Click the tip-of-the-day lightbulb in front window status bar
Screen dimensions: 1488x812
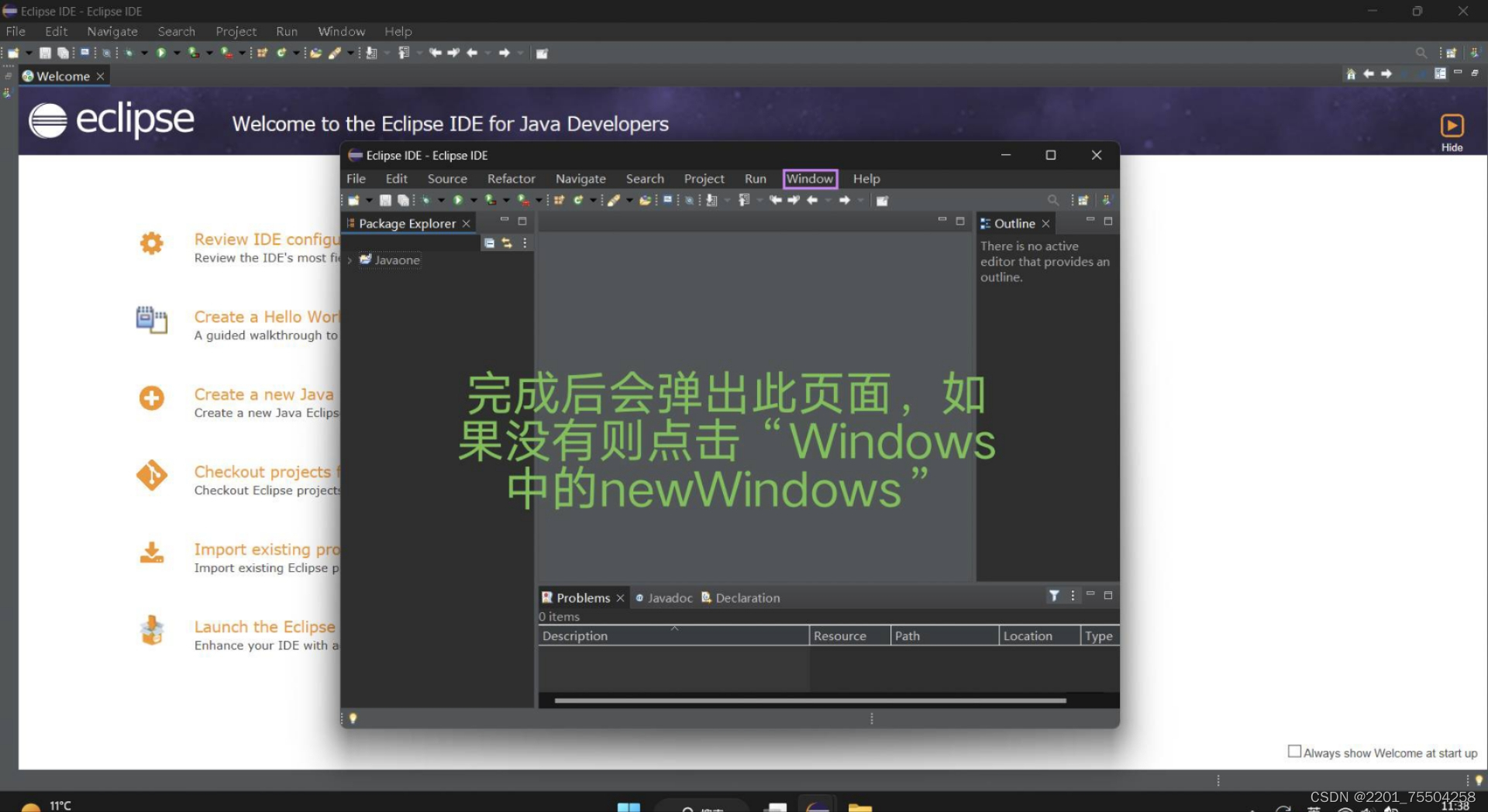353,718
